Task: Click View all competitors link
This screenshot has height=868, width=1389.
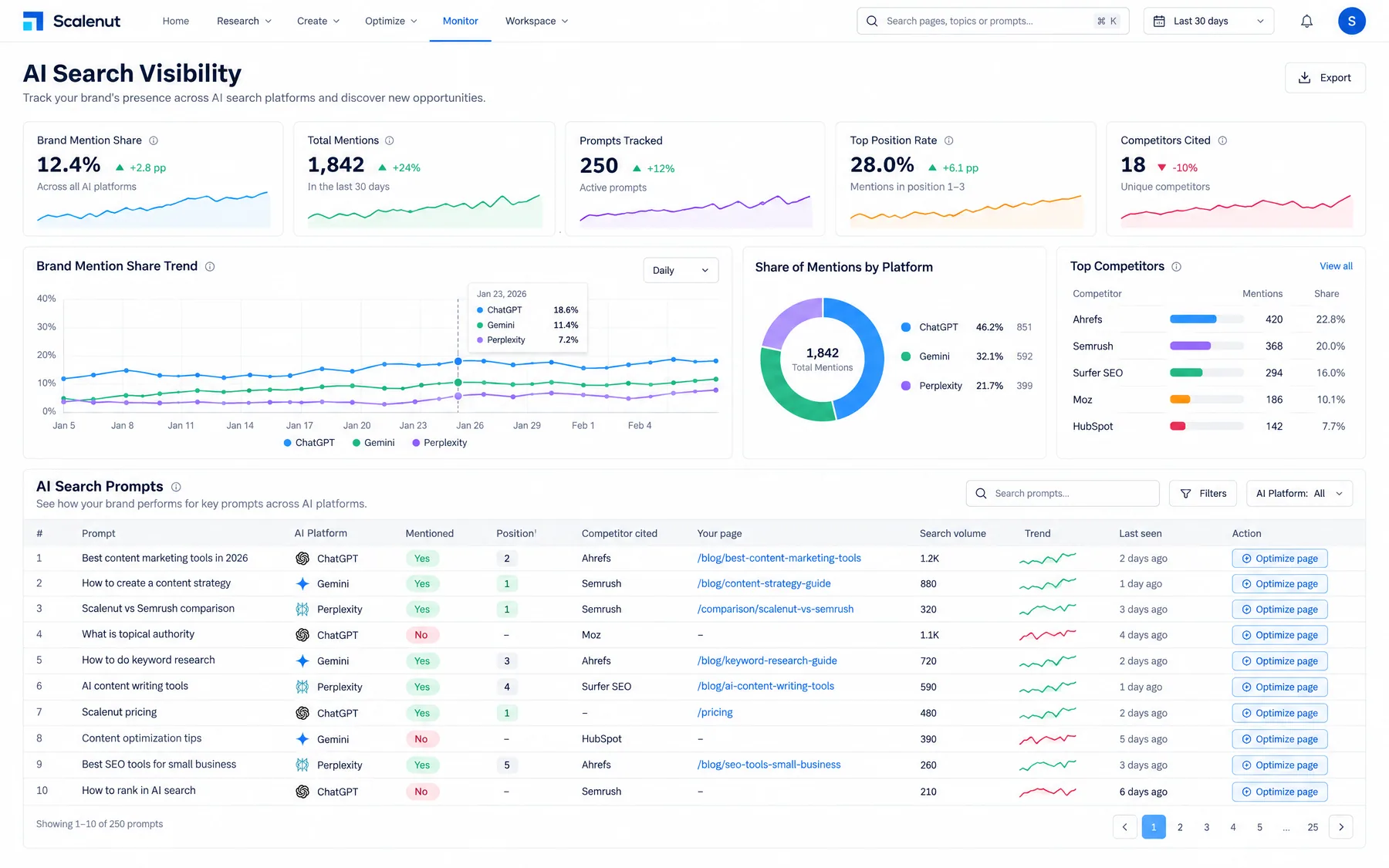Action: 1336,266
